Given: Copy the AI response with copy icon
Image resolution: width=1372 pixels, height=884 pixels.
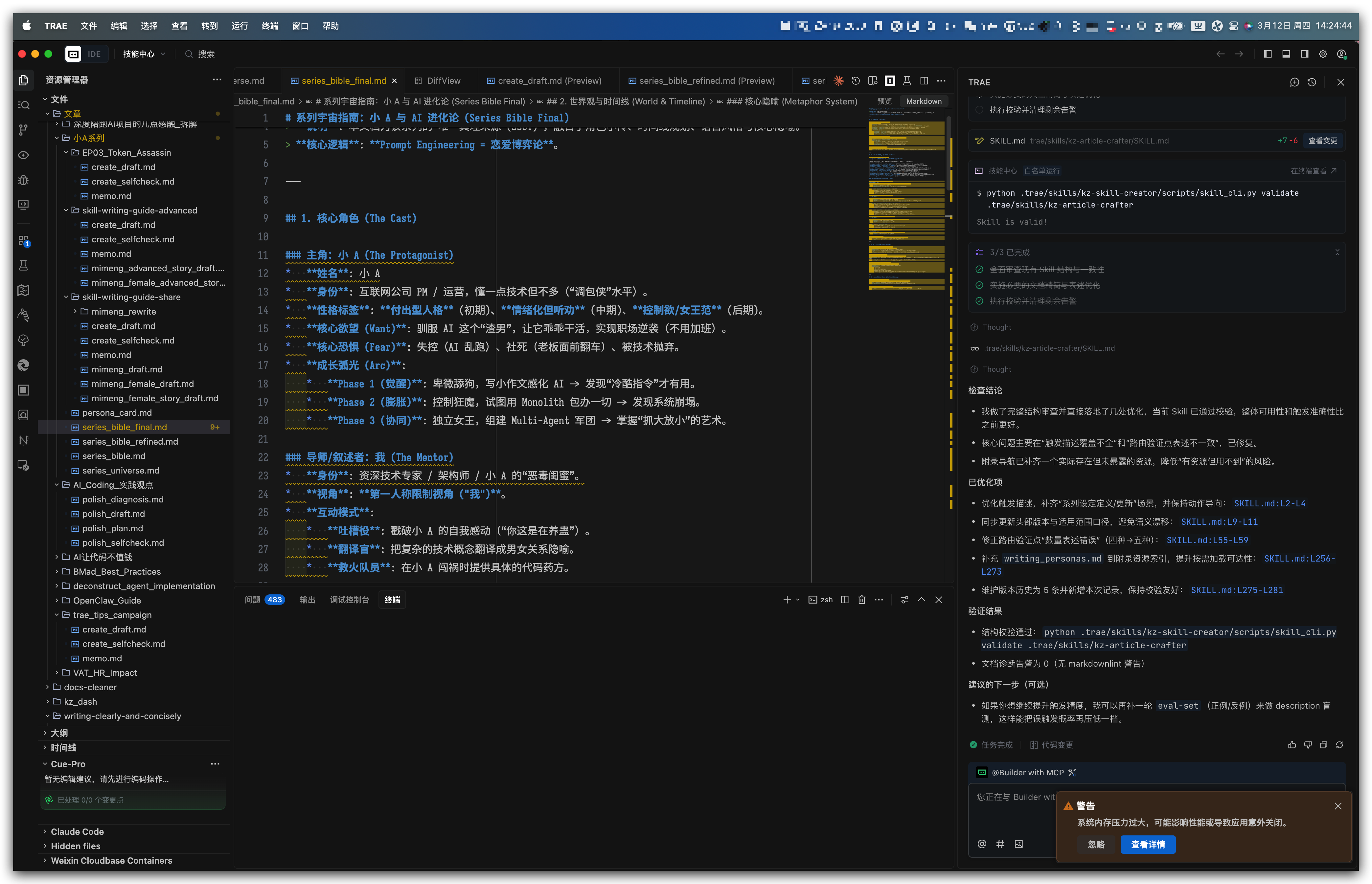Looking at the screenshot, I should (x=1323, y=745).
